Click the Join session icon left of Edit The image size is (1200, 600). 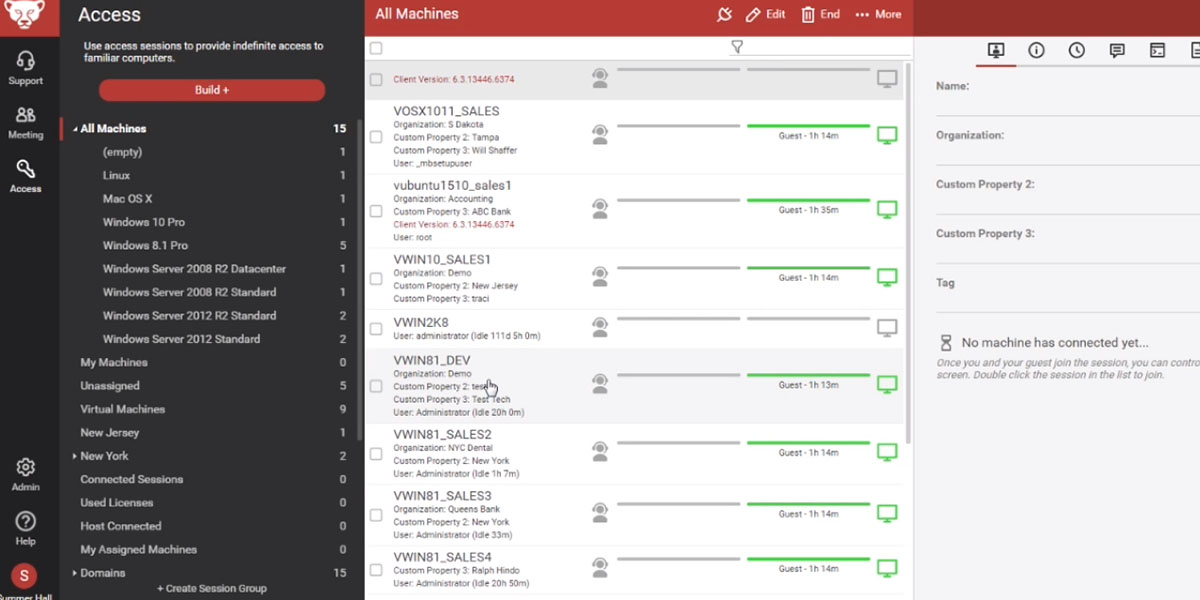click(725, 14)
